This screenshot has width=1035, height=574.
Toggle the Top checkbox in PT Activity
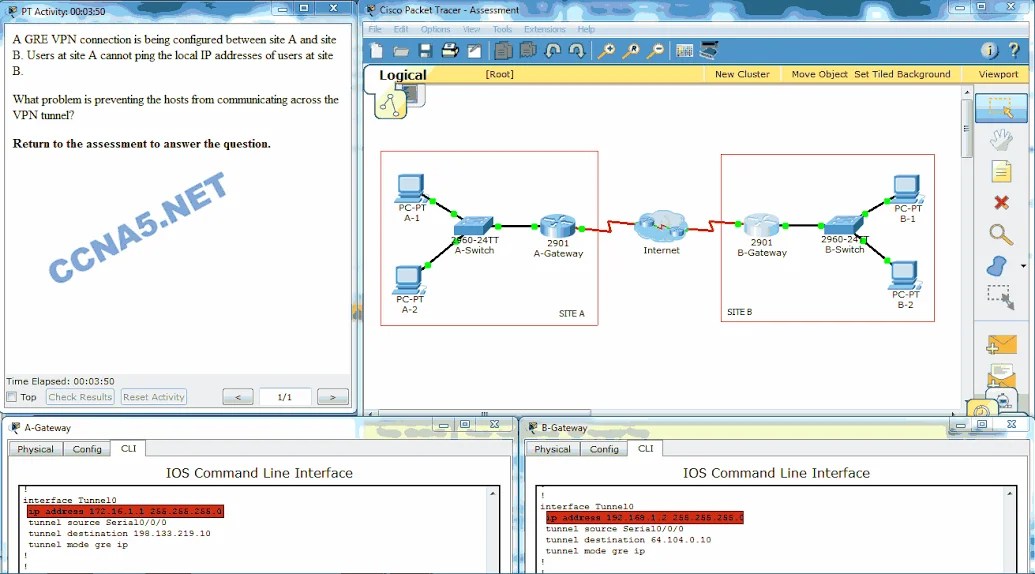tap(11, 397)
